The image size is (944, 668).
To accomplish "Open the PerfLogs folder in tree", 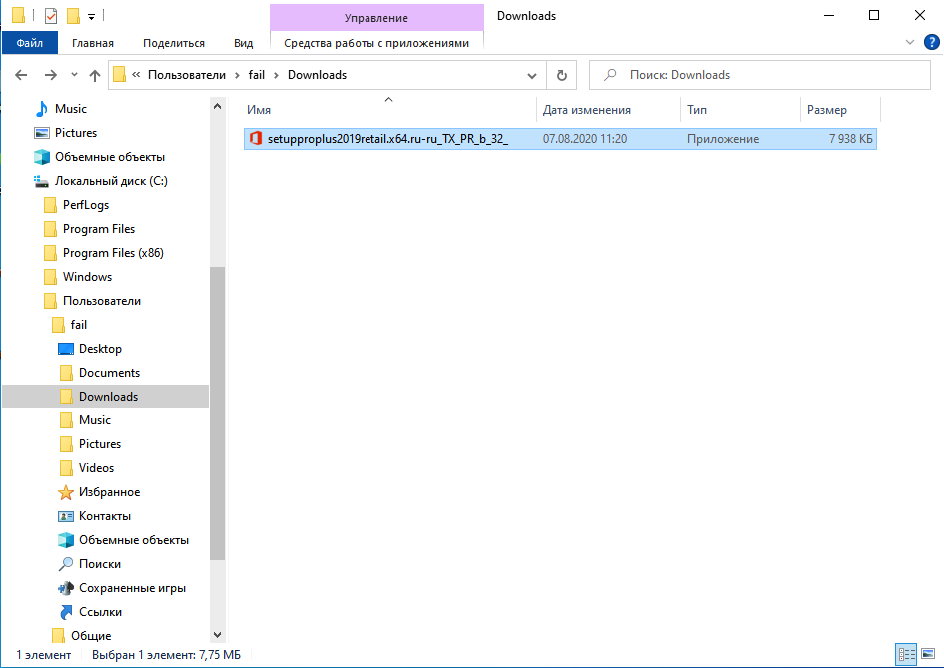I will click(85, 205).
